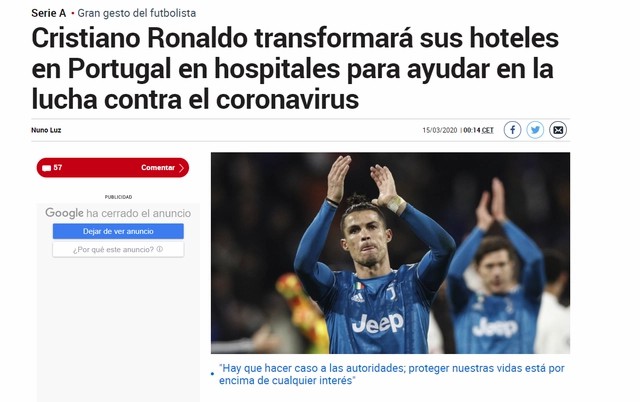
Task: Click the Comentar label on the red bar
Action: (x=158, y=168)
